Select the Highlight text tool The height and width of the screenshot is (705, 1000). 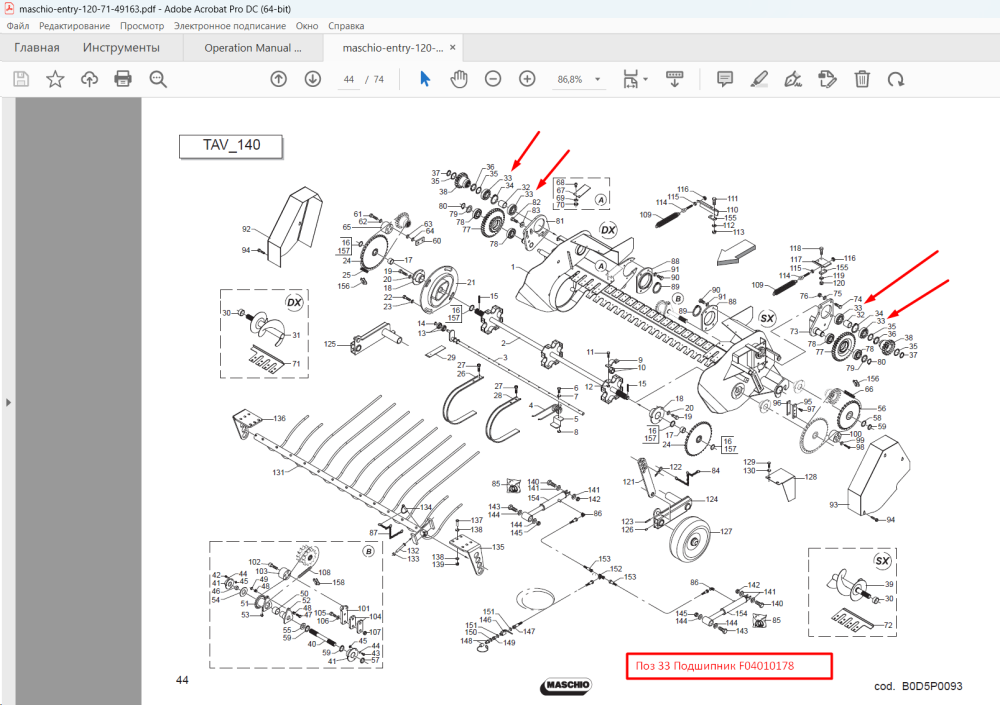click(x=759, y=79)
